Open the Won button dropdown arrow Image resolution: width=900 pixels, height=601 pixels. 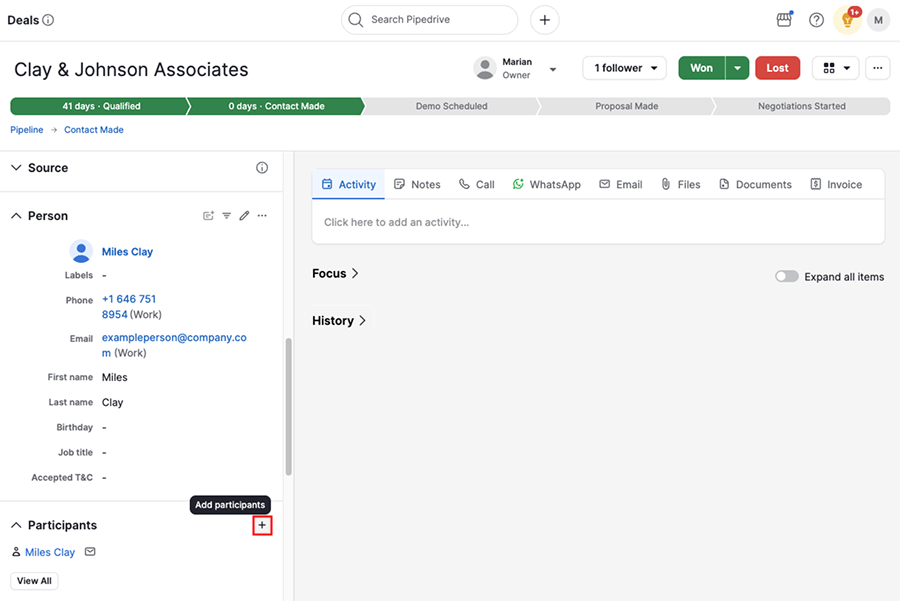tap(737, 68)
